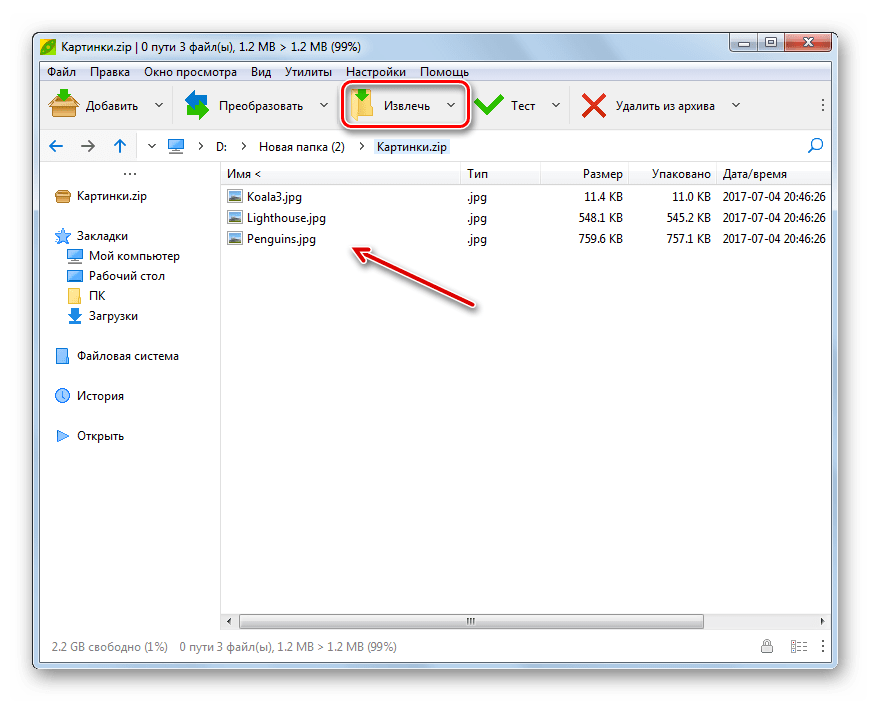Go forward with the right arrow
Viewport: 871px width, 702px height.
tap(88, 147)
